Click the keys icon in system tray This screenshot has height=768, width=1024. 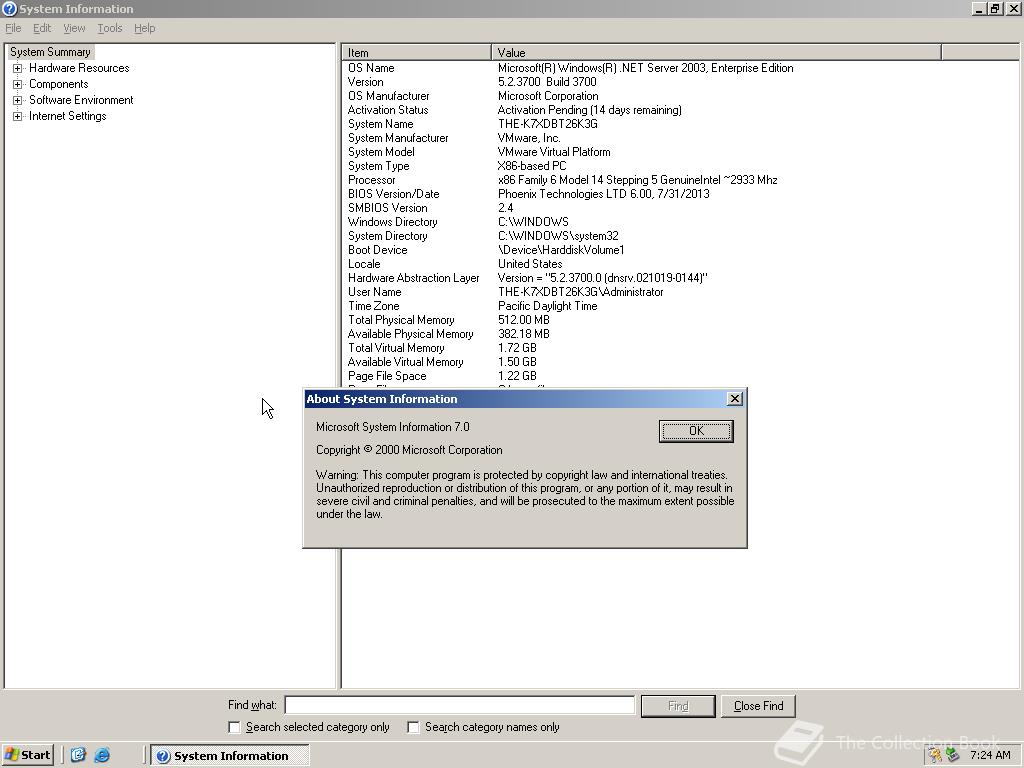pos(935,756)
